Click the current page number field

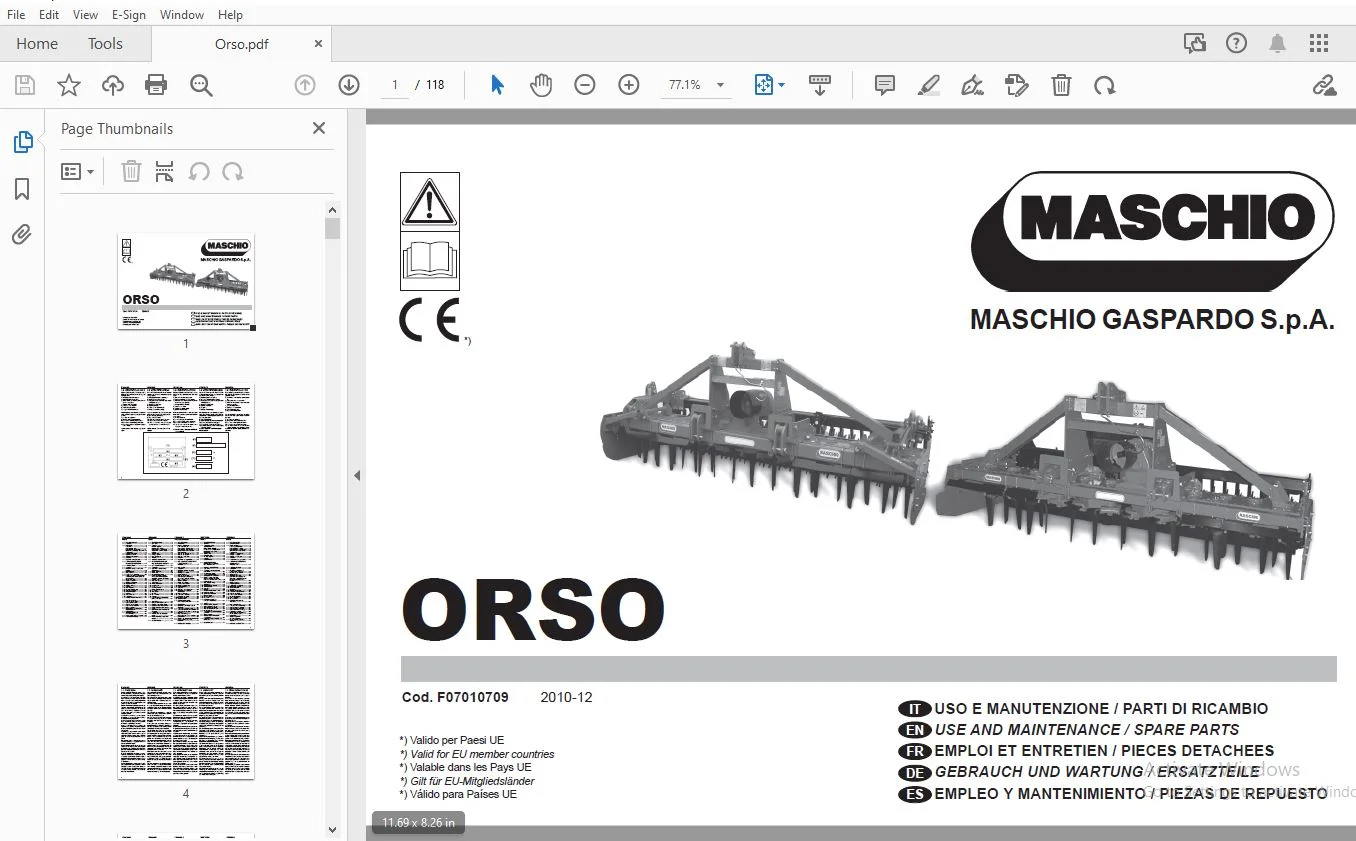[x=395, y=86]
